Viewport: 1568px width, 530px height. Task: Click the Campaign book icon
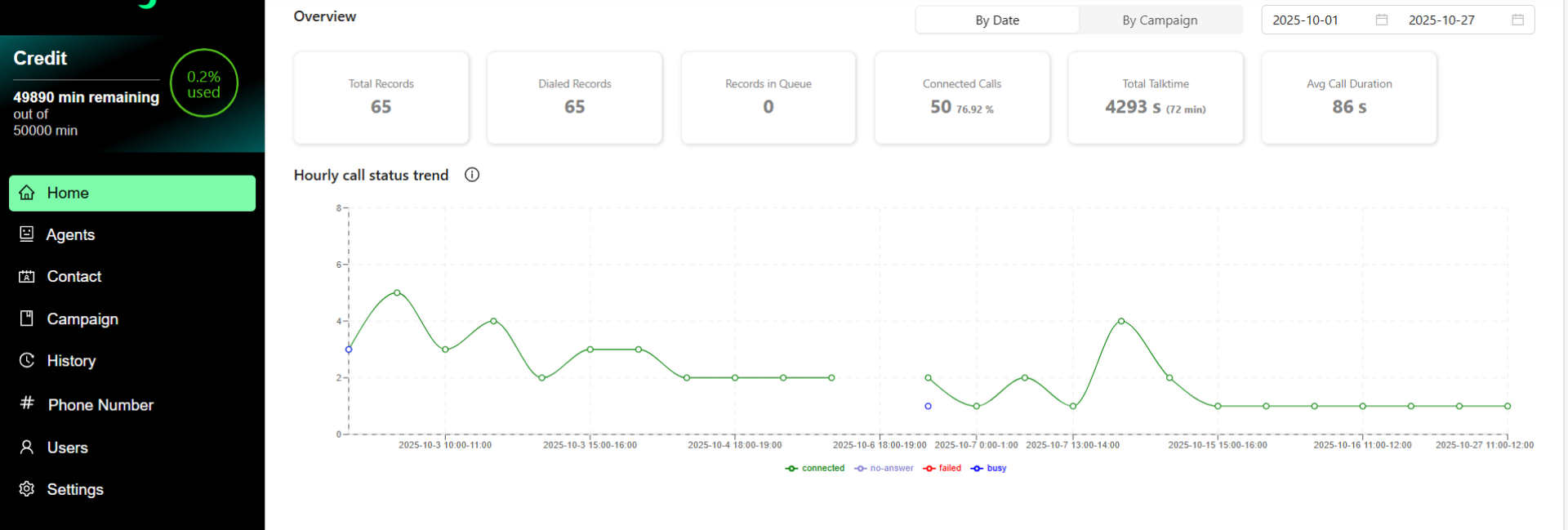coord(27,318)
